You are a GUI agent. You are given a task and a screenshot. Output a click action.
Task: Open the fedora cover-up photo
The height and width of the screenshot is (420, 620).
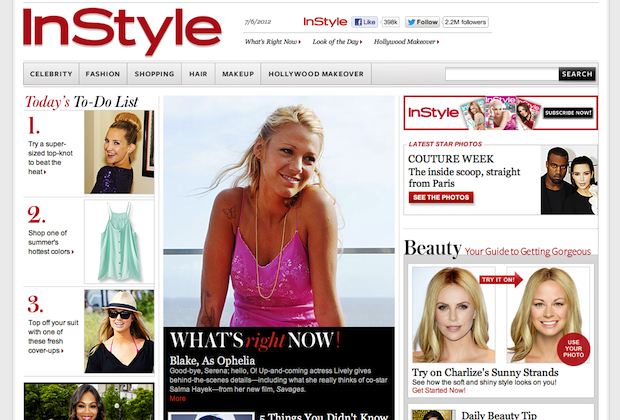pos(119,331)
